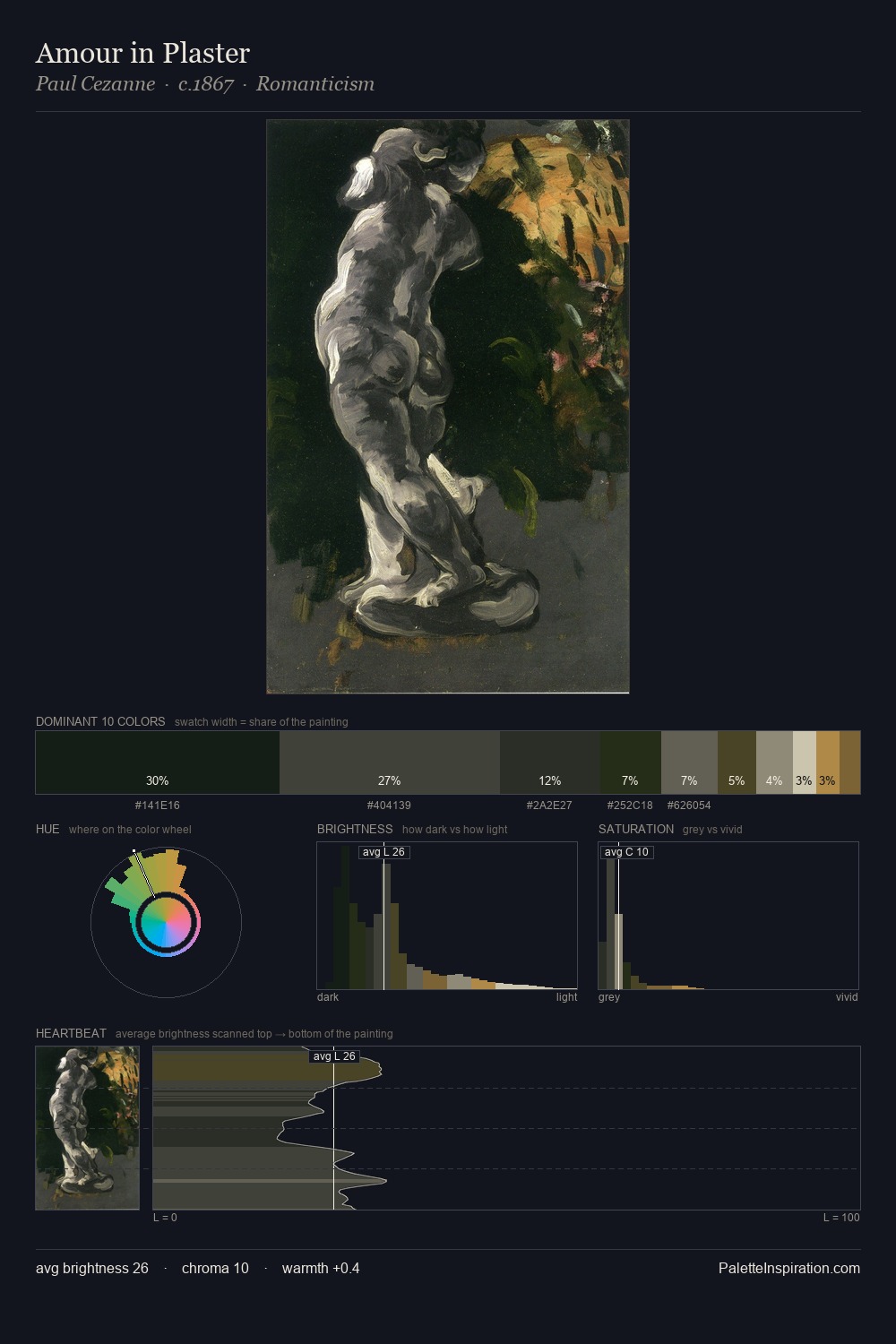Click the 'grey' axis label under saturation

tap(609, 997)
